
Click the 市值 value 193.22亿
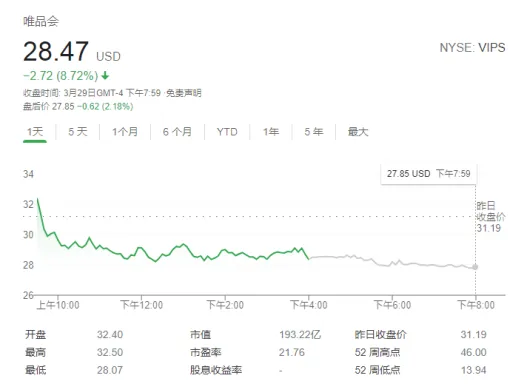tap(300, 334)
